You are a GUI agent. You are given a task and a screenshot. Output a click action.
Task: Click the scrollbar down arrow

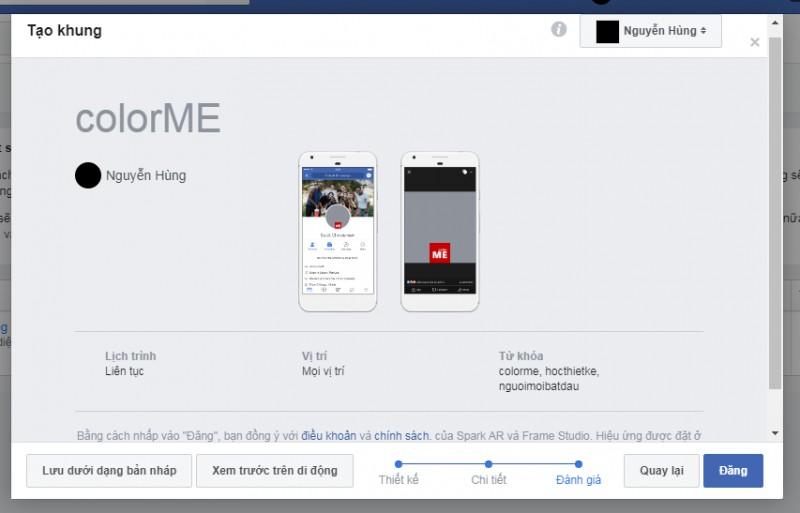tap(775, 433)
